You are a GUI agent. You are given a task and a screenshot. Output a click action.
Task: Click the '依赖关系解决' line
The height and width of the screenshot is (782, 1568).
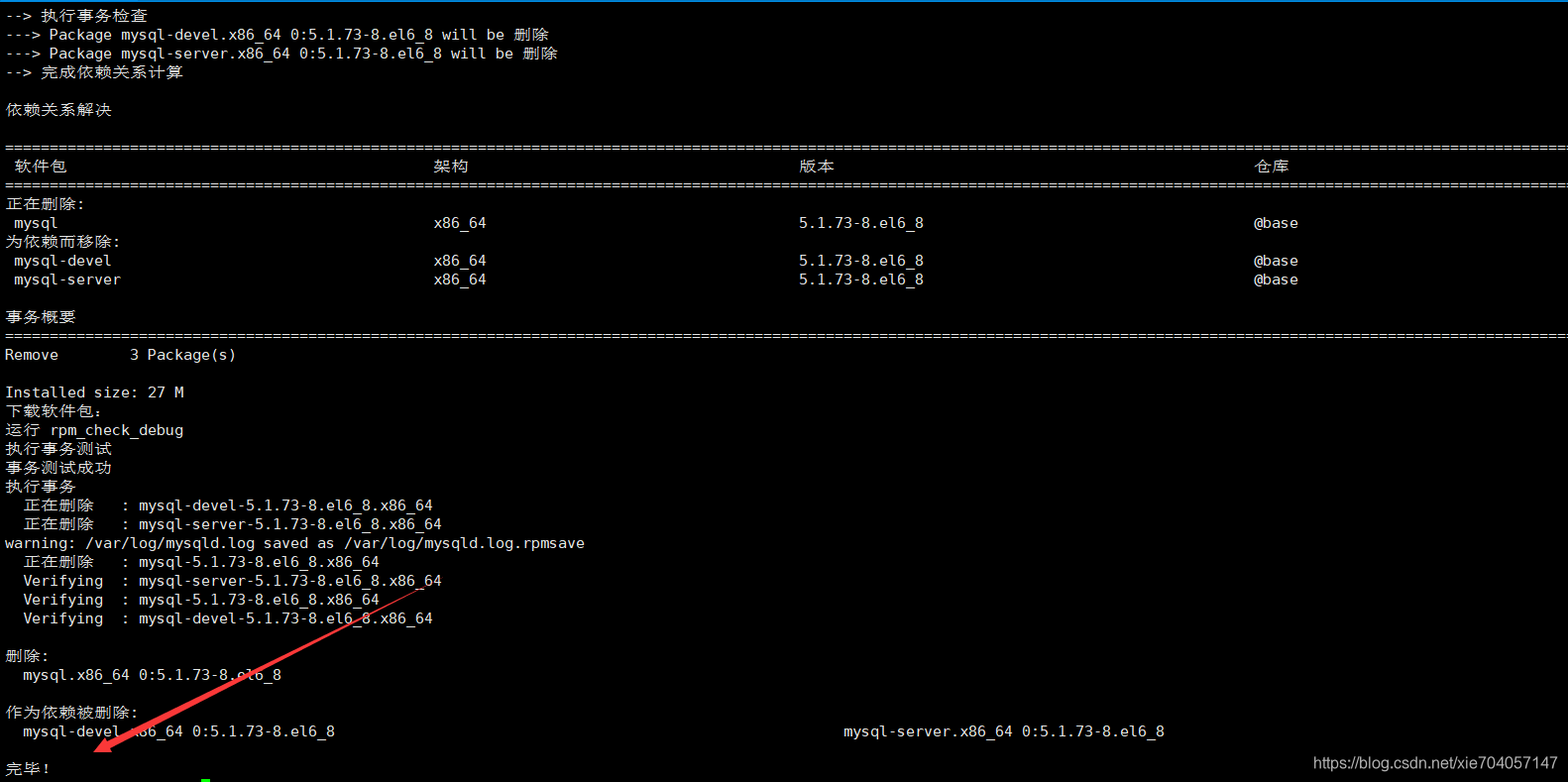[58, 110]
